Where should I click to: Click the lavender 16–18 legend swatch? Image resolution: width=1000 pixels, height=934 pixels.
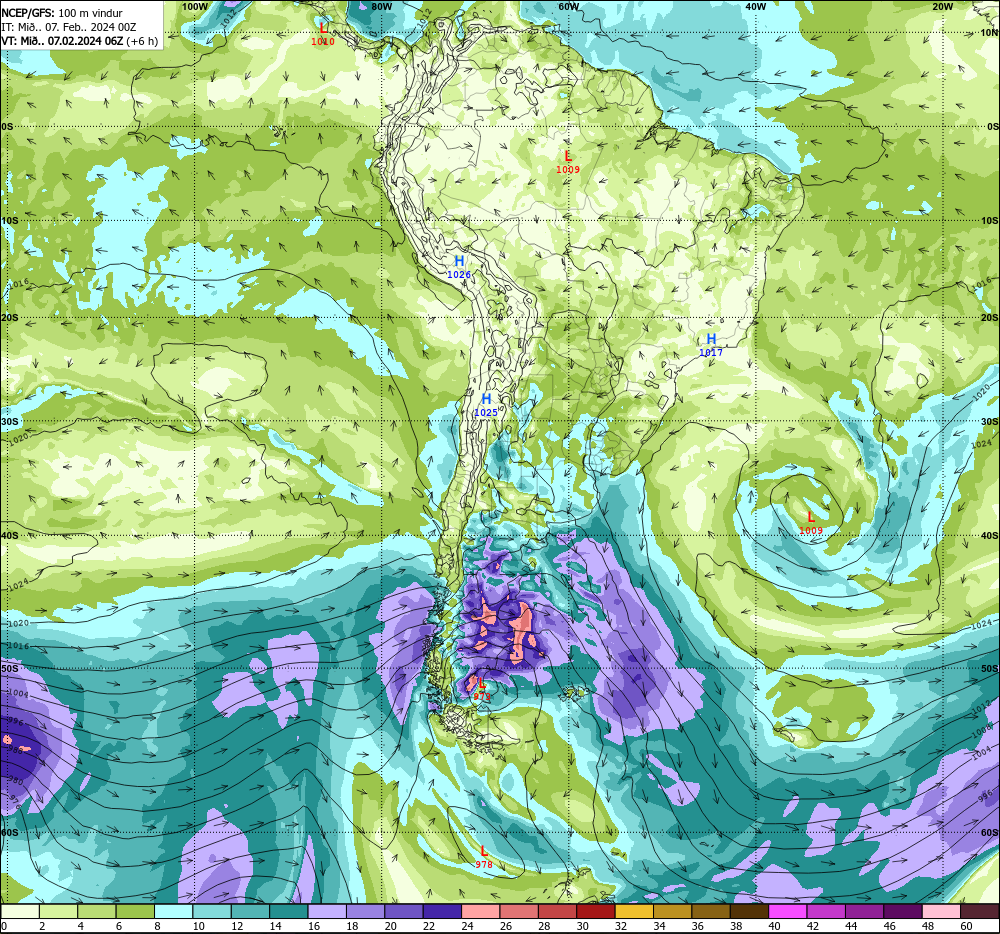[327, 912]
